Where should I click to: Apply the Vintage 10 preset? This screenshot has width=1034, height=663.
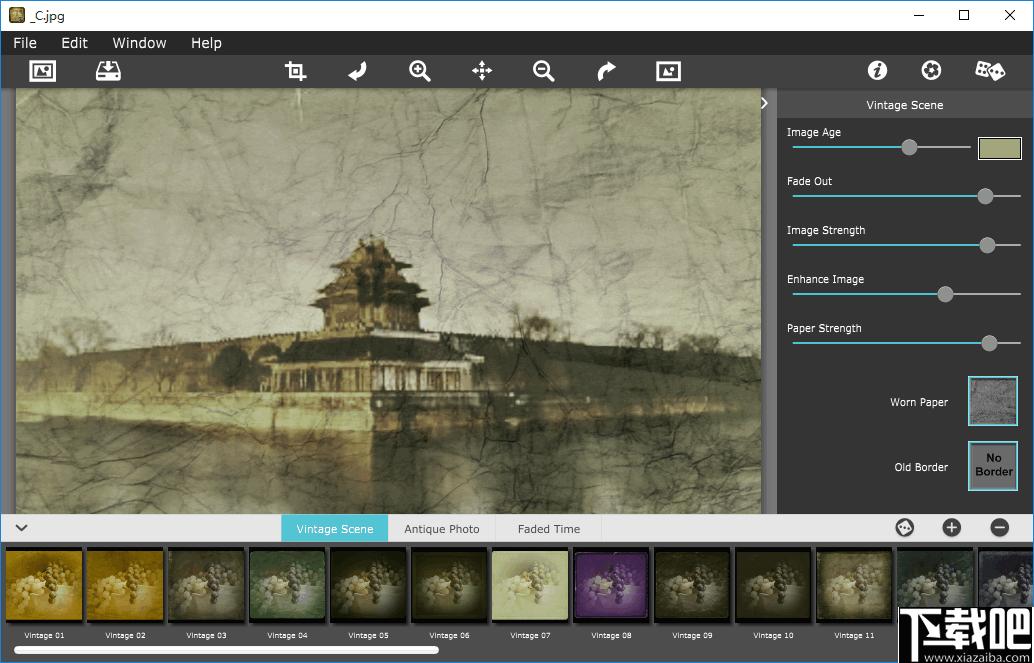(x=774, y=586)
